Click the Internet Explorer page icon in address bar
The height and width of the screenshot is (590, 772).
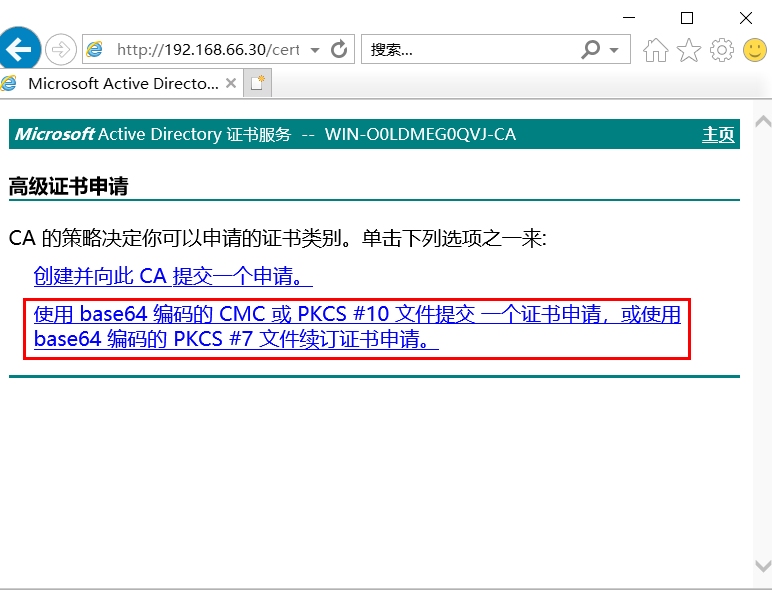[x=95, y=49]
